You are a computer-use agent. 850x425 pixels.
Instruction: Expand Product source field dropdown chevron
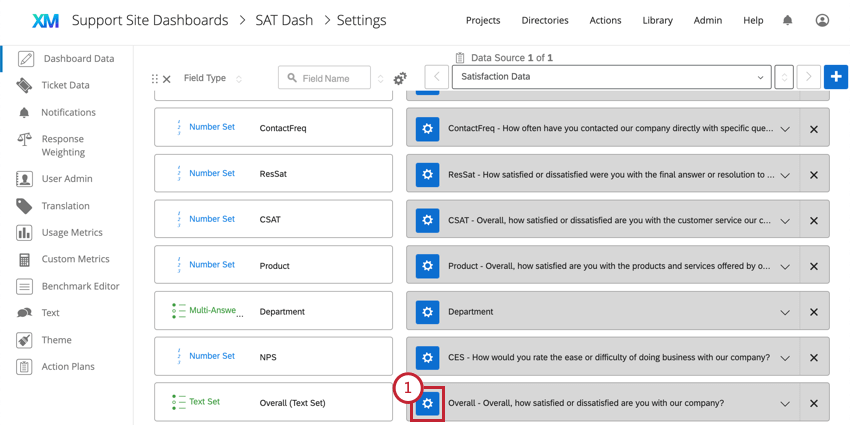(x=784, y=266)
